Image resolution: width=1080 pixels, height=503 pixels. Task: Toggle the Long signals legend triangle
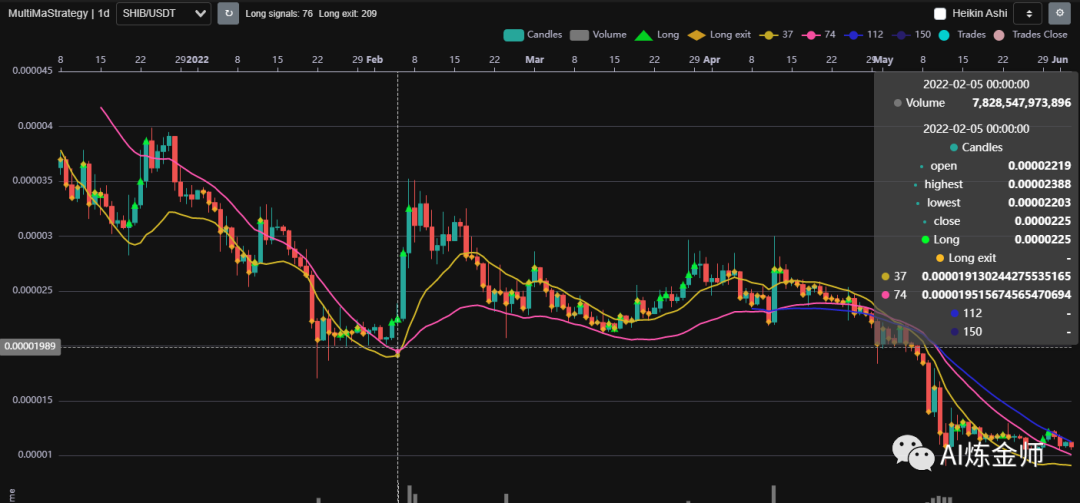coord(656,34)
